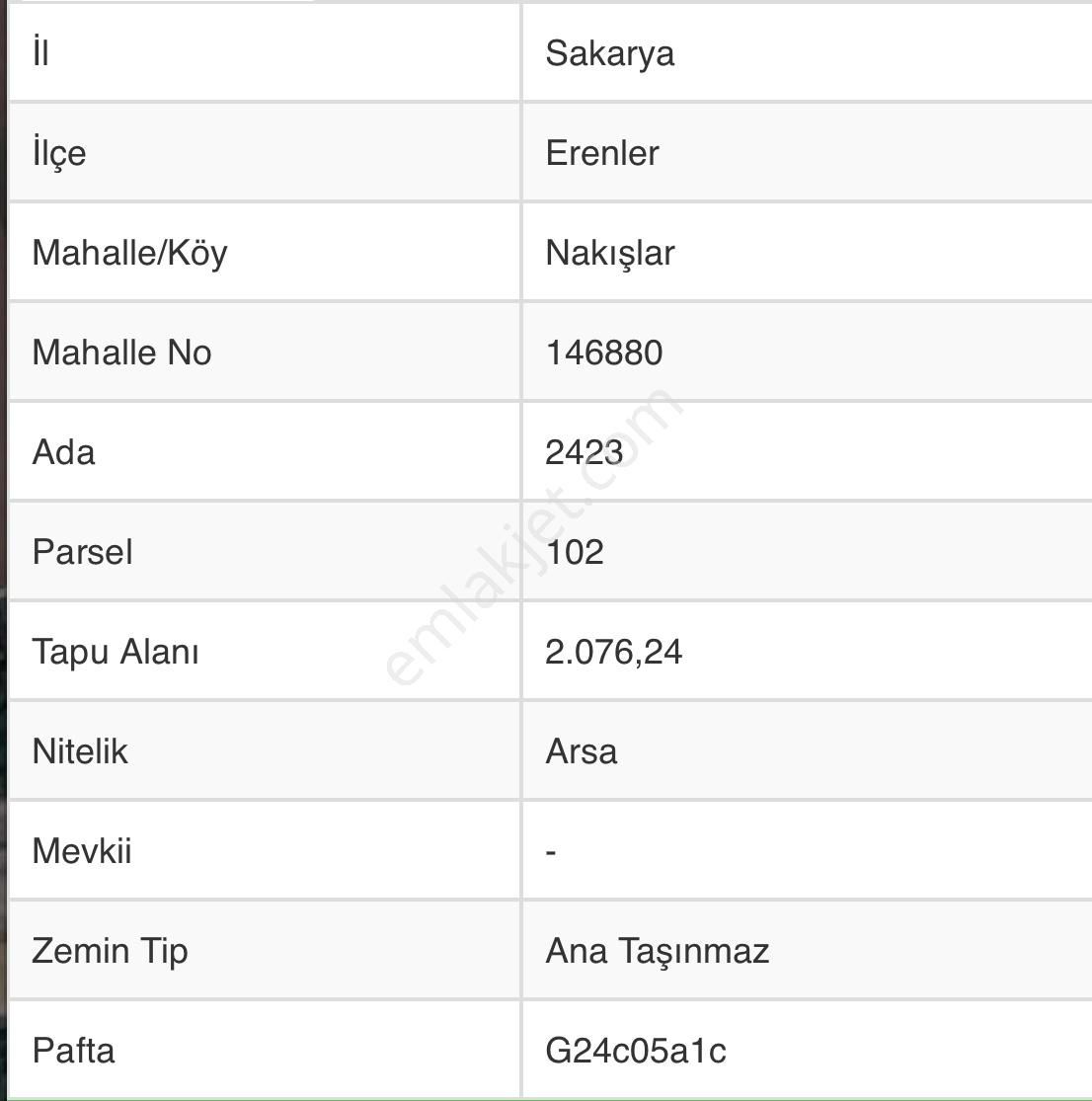Click the "Pafta" row label

pos(73,1051)
